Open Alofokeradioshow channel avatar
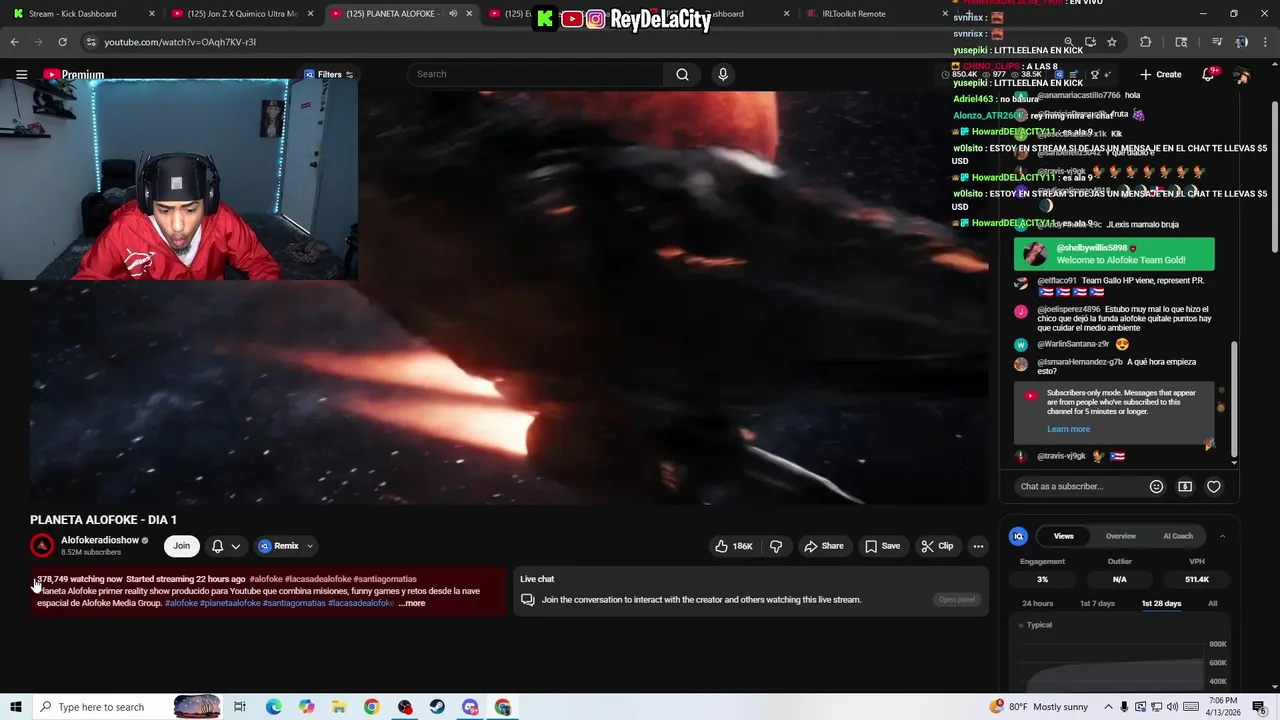Image resolution: width=1280 pixels, height=720 pixels. tap(42, 546)
